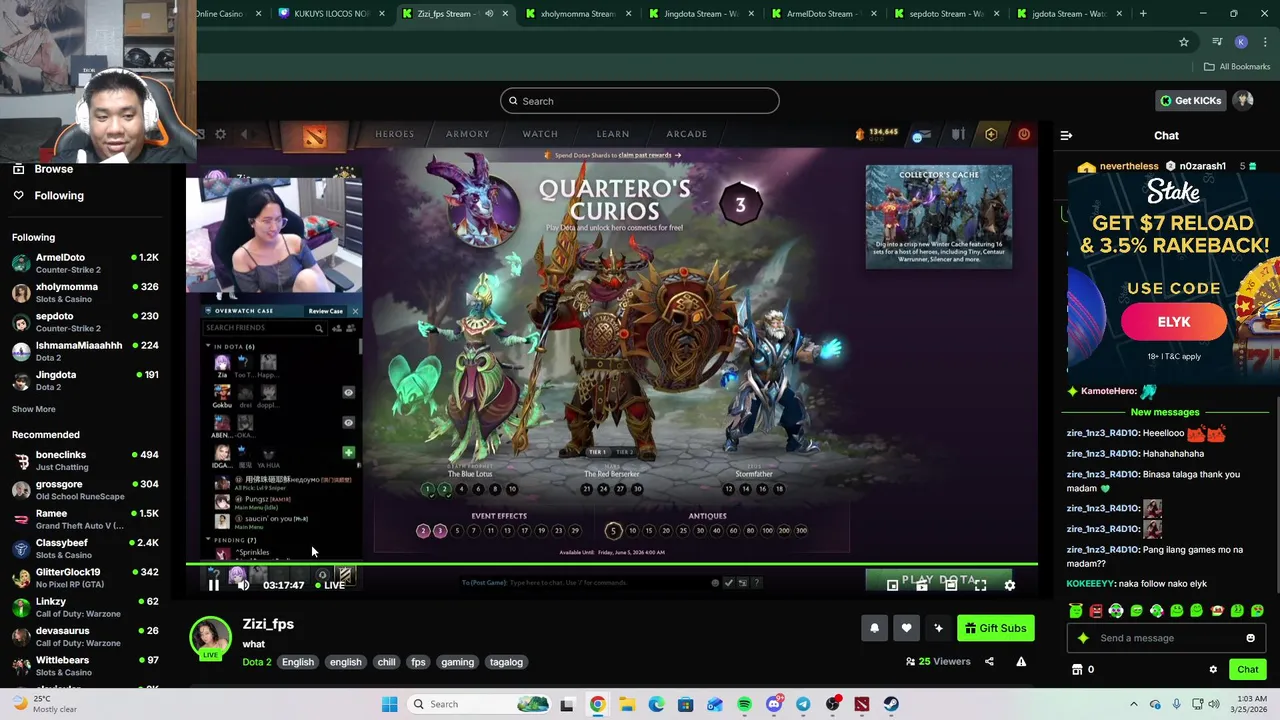Focus the Kick search box

(640, 101)
